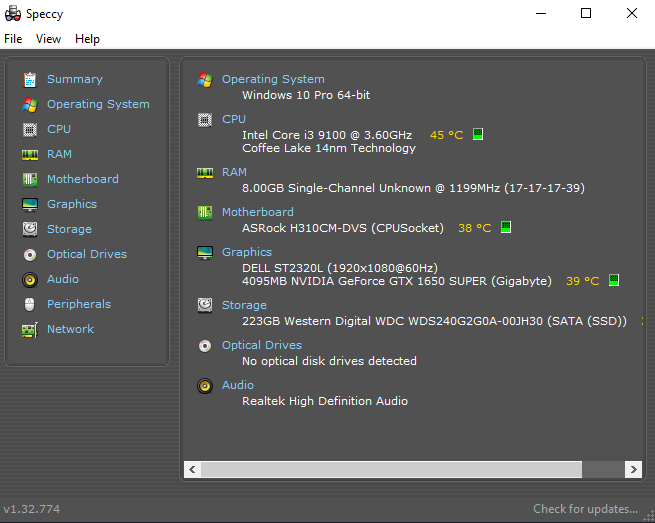Switch to Motherboard sidebar section
The width and height of the screenshot is (655, 523).
83,179
